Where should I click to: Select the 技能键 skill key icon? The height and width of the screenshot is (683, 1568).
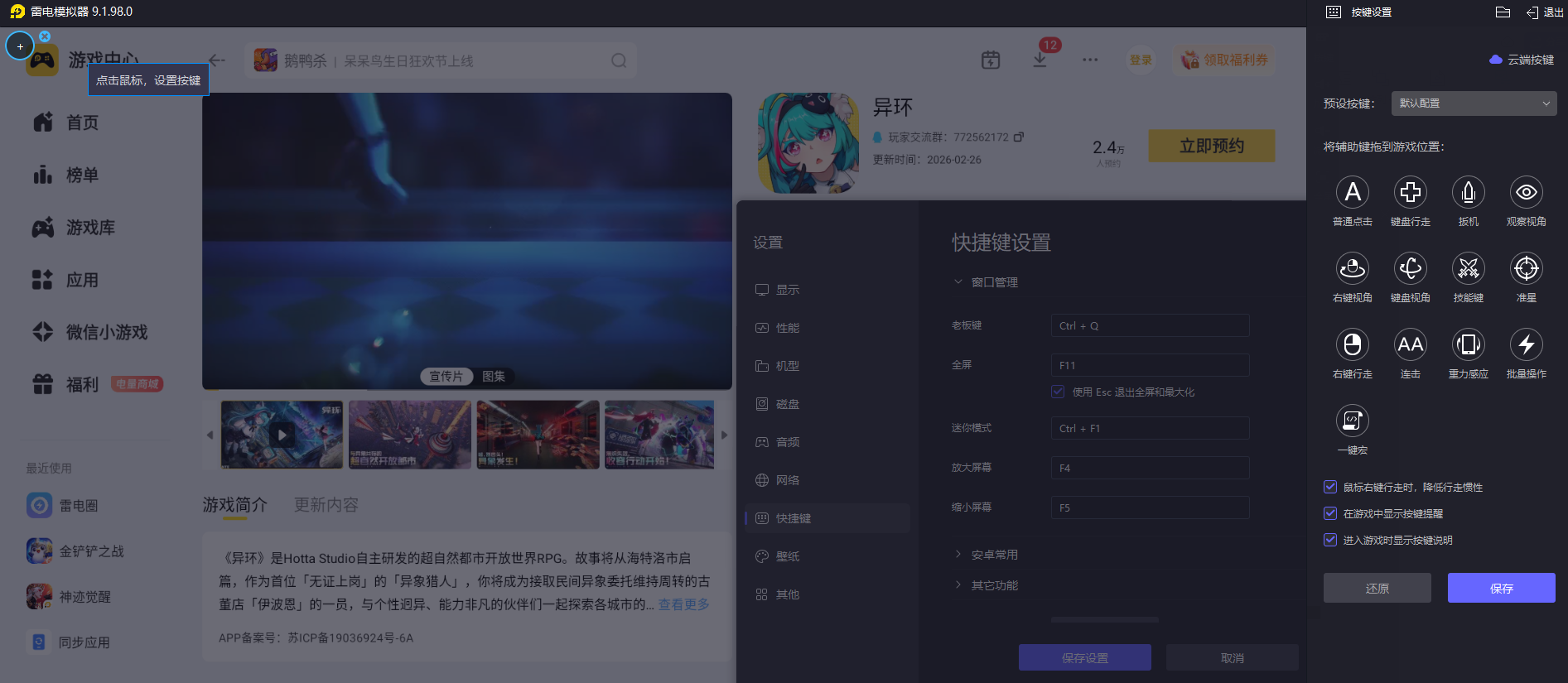pos(1469,268)
